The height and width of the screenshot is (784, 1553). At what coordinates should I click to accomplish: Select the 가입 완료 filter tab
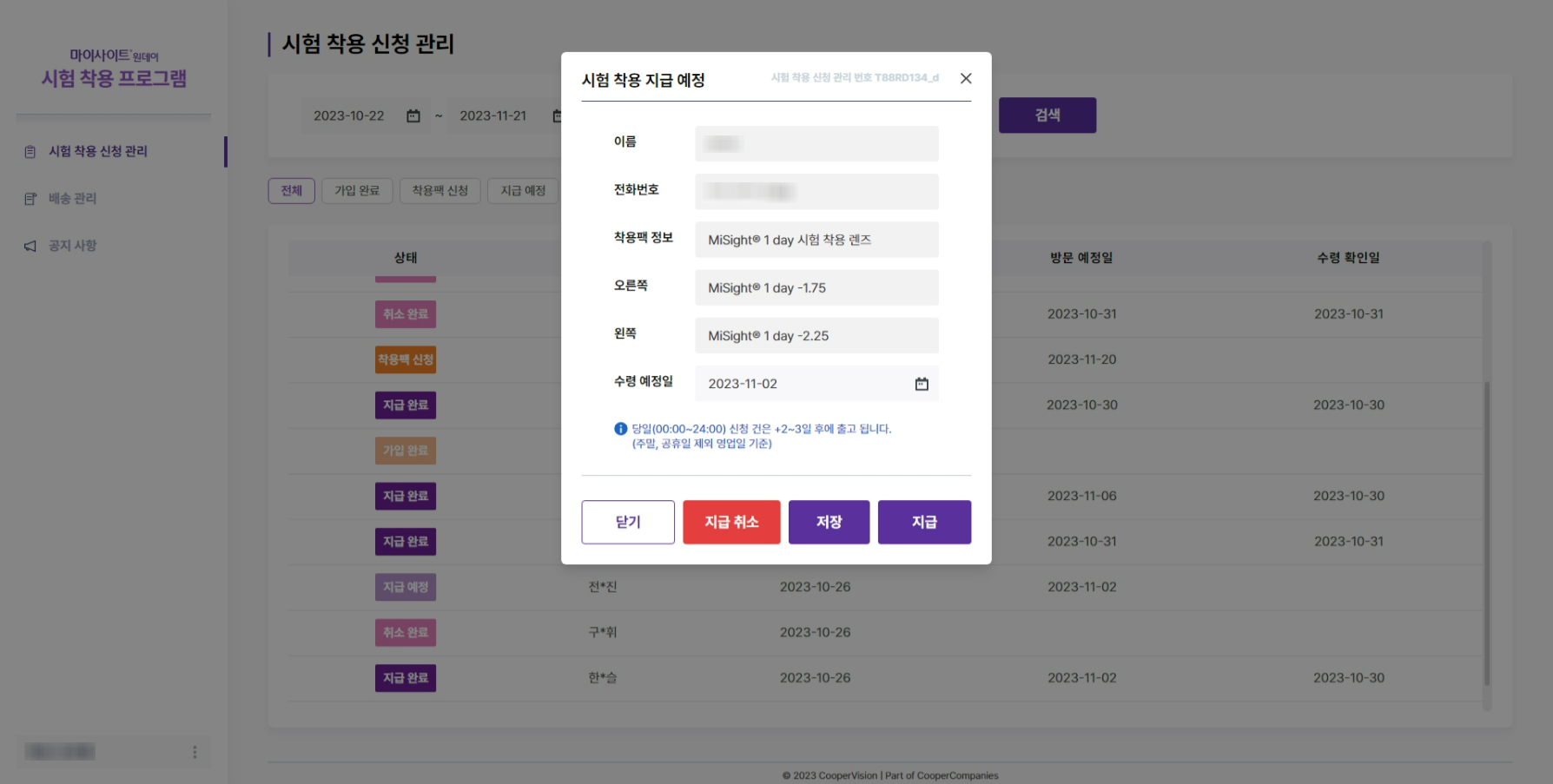coord(357,191)
